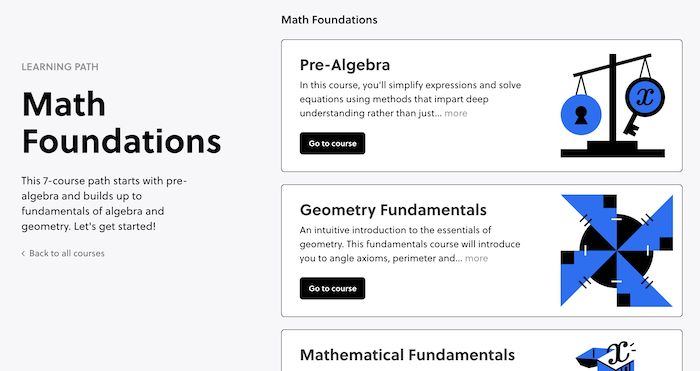Screen dimensions: 700x371
Task: Go to the Pre-Algebra course
Action: pyautogui.click(x=332, y=143)
